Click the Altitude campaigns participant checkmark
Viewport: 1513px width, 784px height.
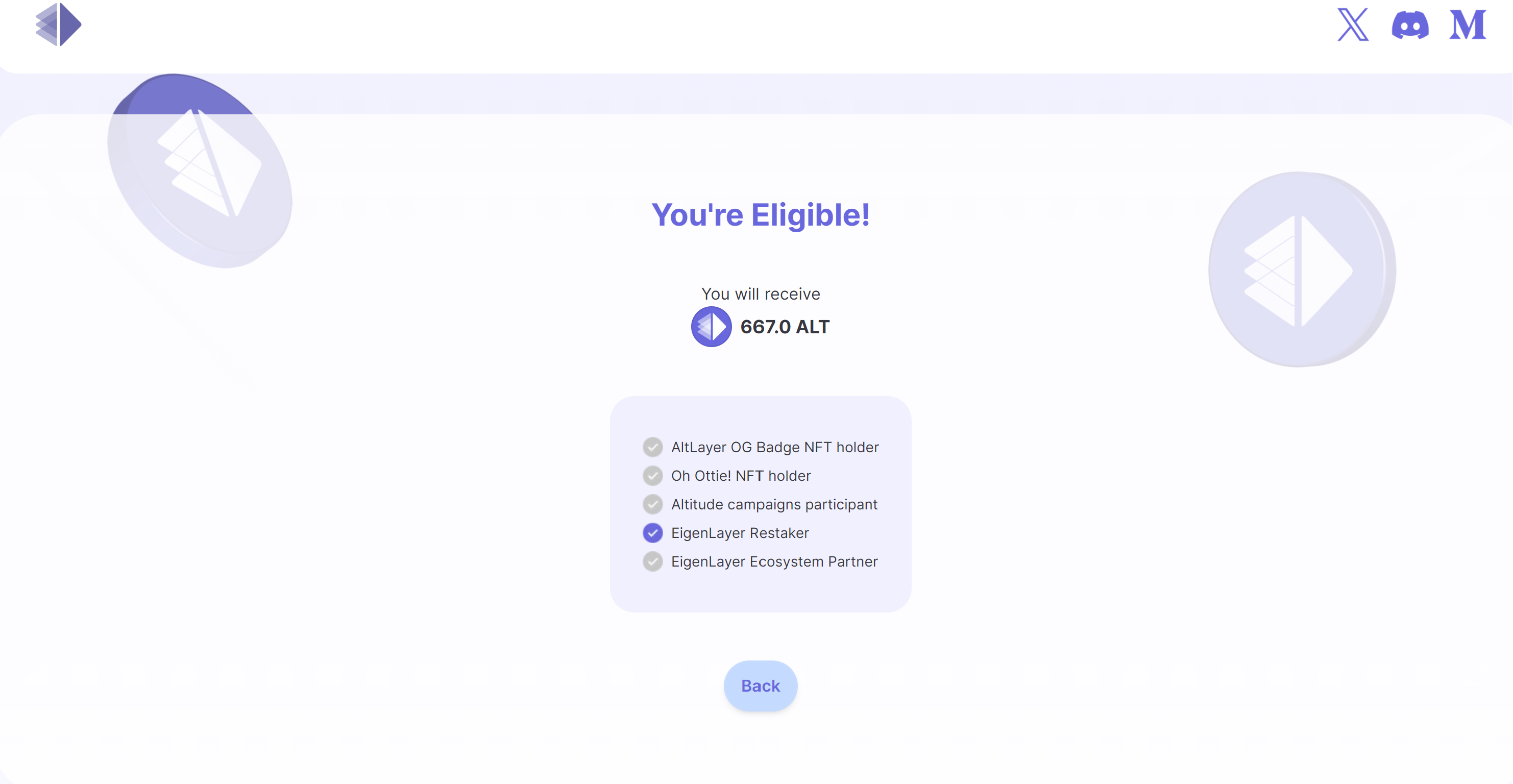click(x=652, y=504)
